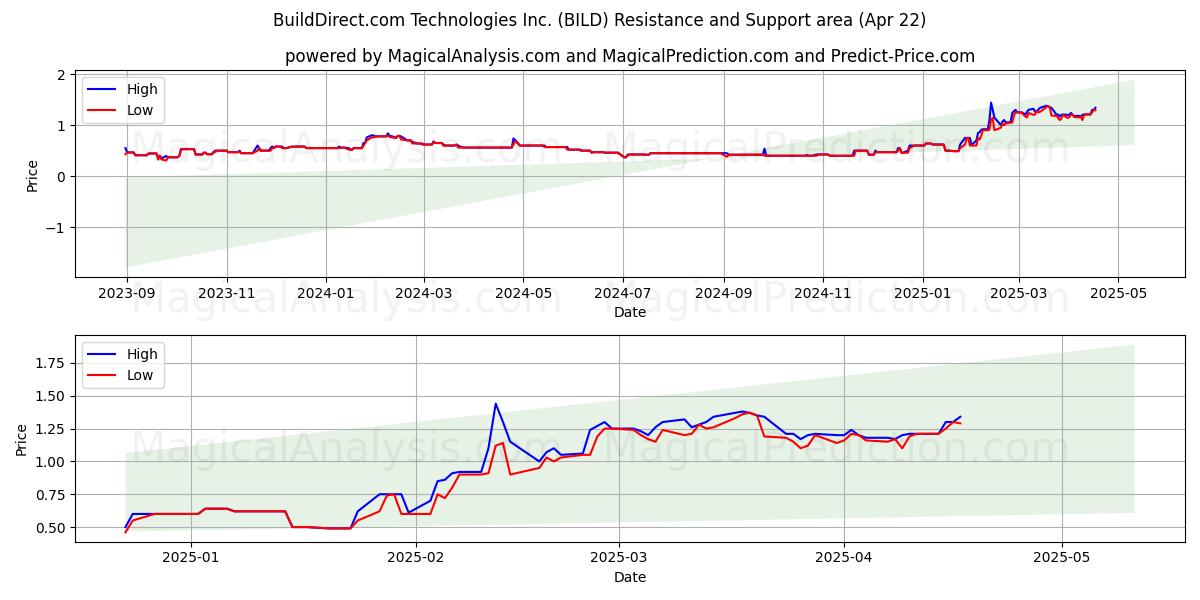Screen dimensions: 1200x600
Task: Click the '2025-03' tick in top chart
Action: pos(1019,294)
